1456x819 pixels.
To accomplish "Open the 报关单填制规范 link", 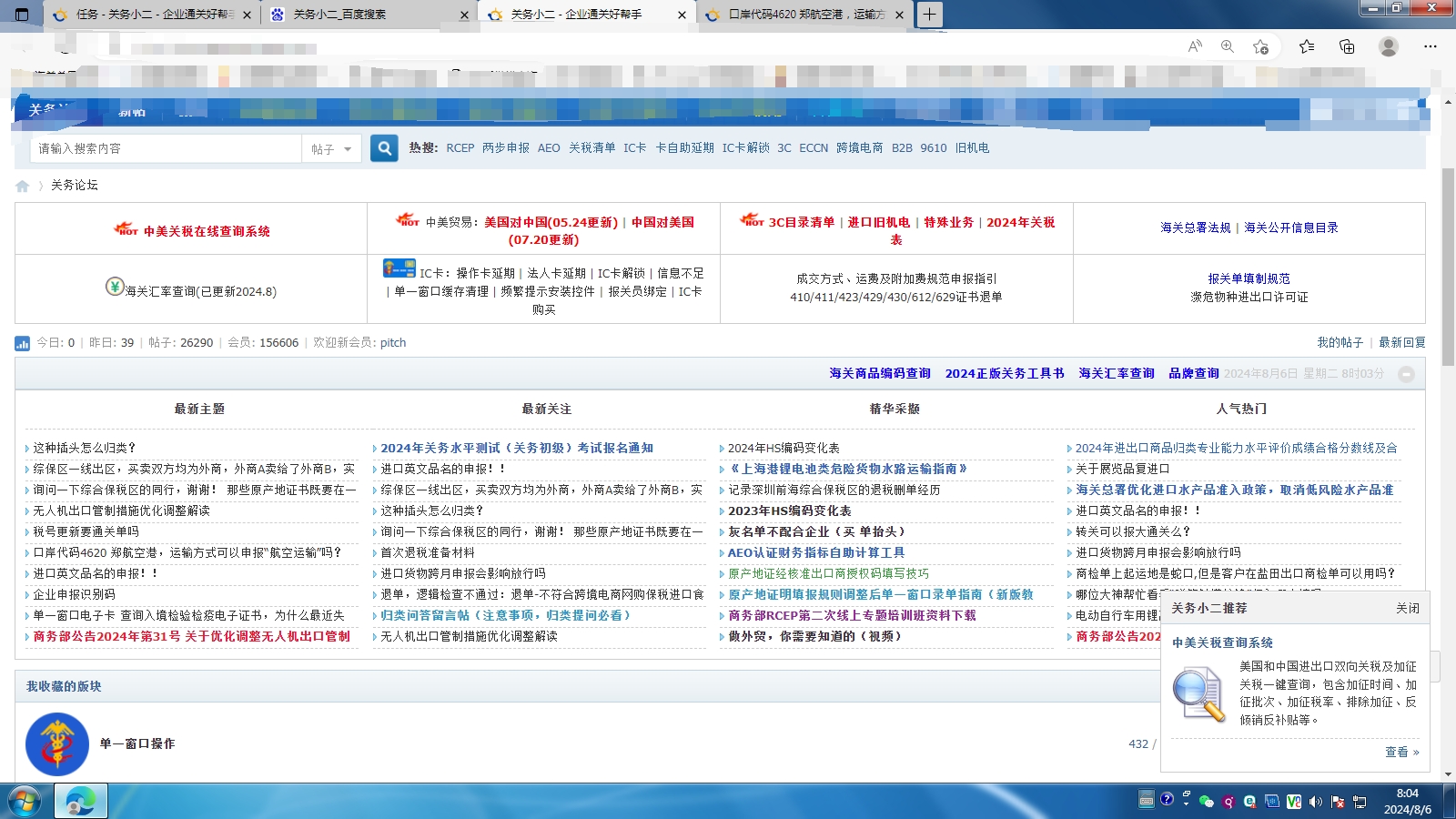I will pos(1249,278).
